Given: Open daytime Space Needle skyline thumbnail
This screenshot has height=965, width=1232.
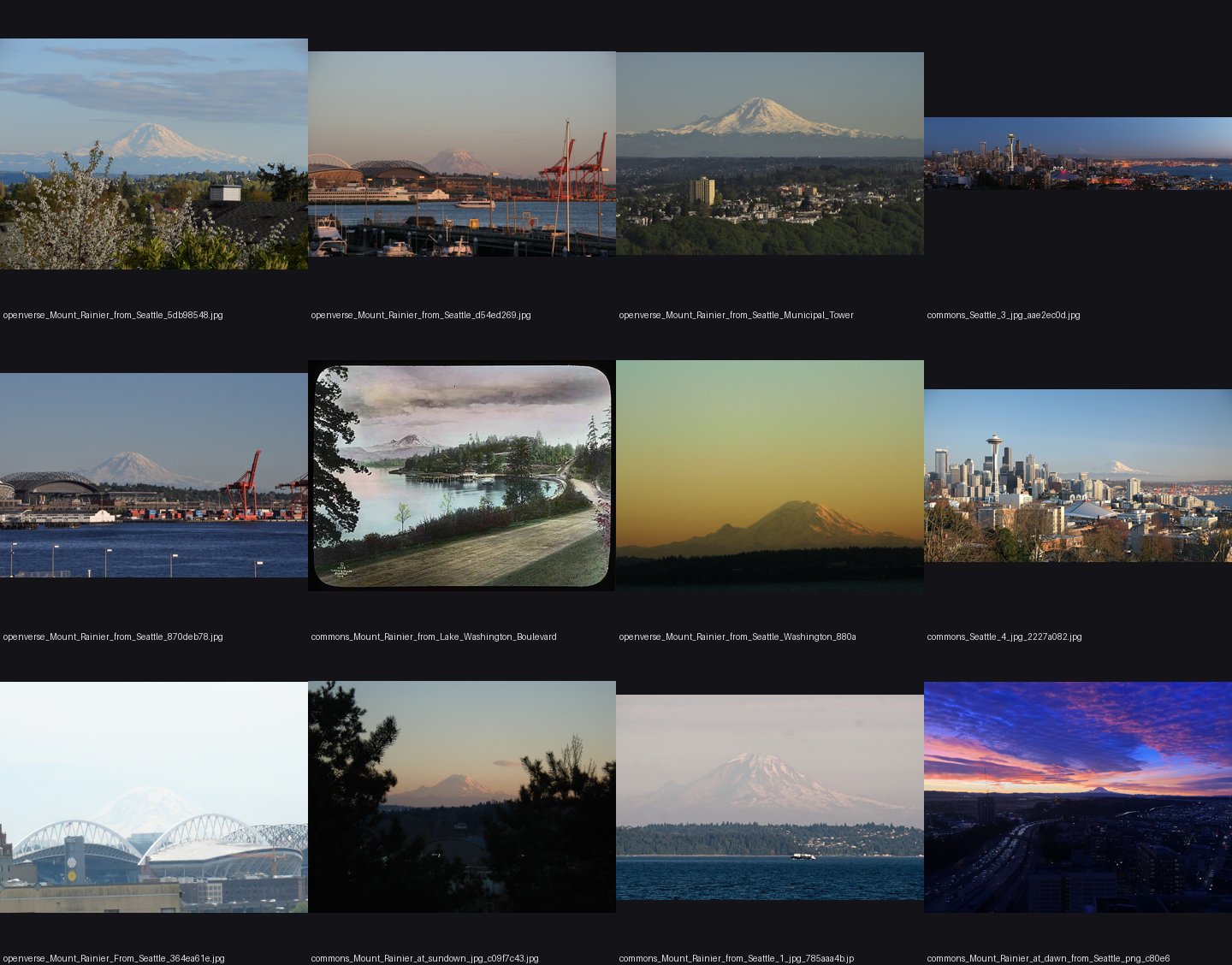Looking at the screenshot, I should 1078,476.
